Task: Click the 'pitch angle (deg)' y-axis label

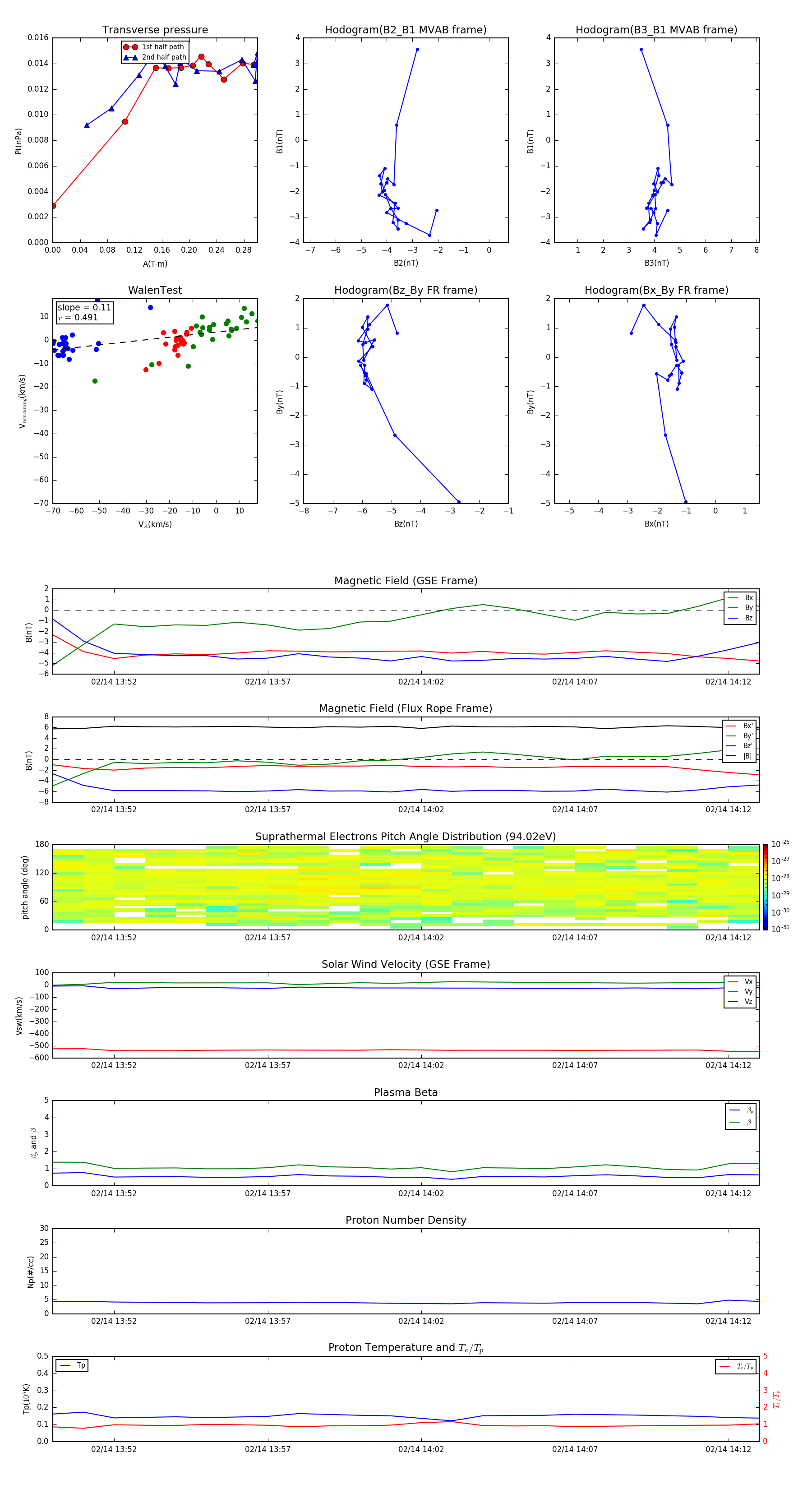Action: coord(25,887)
